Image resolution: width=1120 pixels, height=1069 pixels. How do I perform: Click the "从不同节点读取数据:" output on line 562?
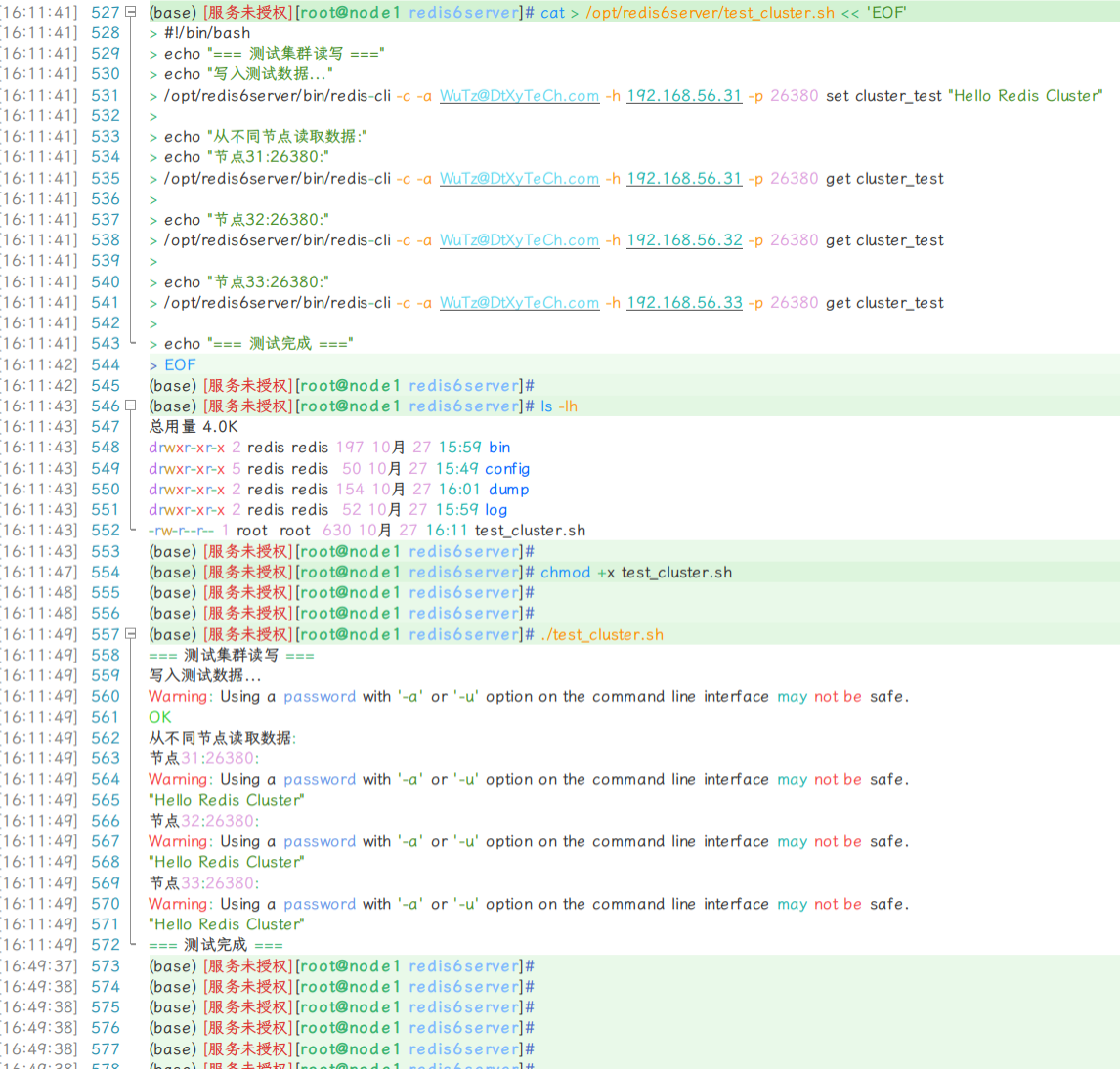[x=222, y=738]
